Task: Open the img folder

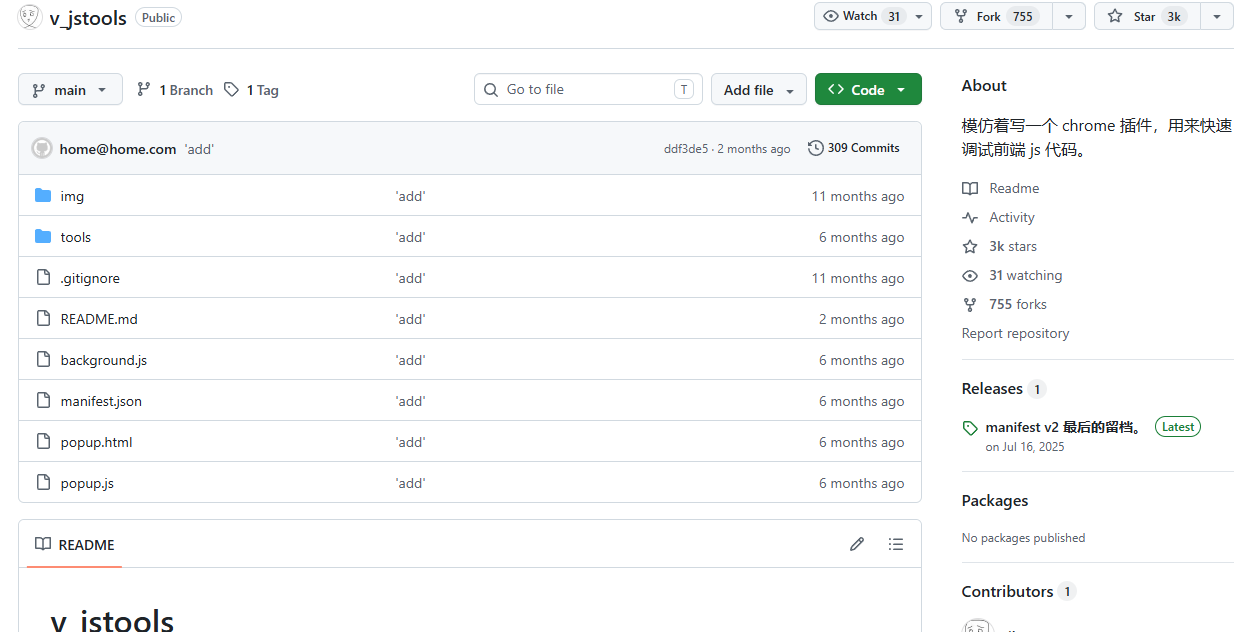Action: (x=72, y=196)
